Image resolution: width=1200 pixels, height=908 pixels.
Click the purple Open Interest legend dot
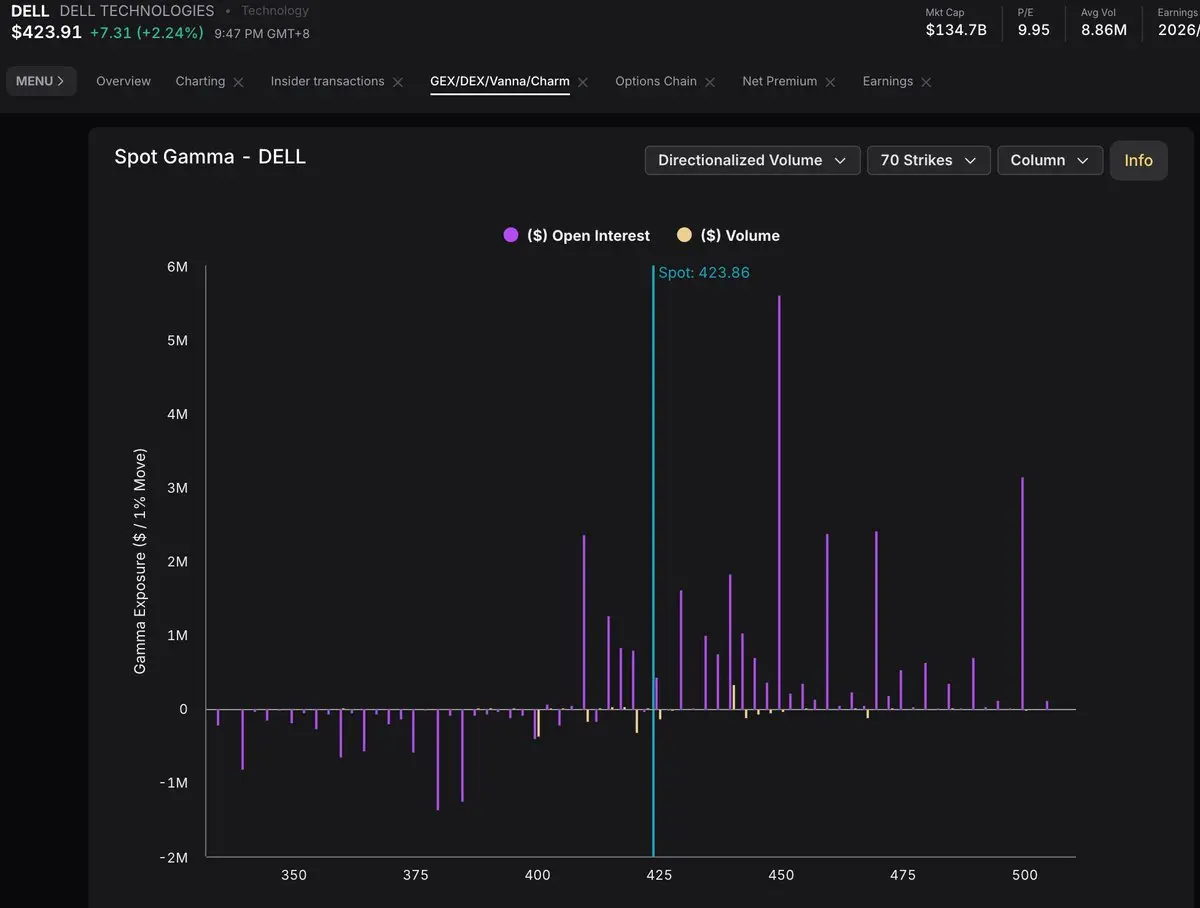(511, 235)
